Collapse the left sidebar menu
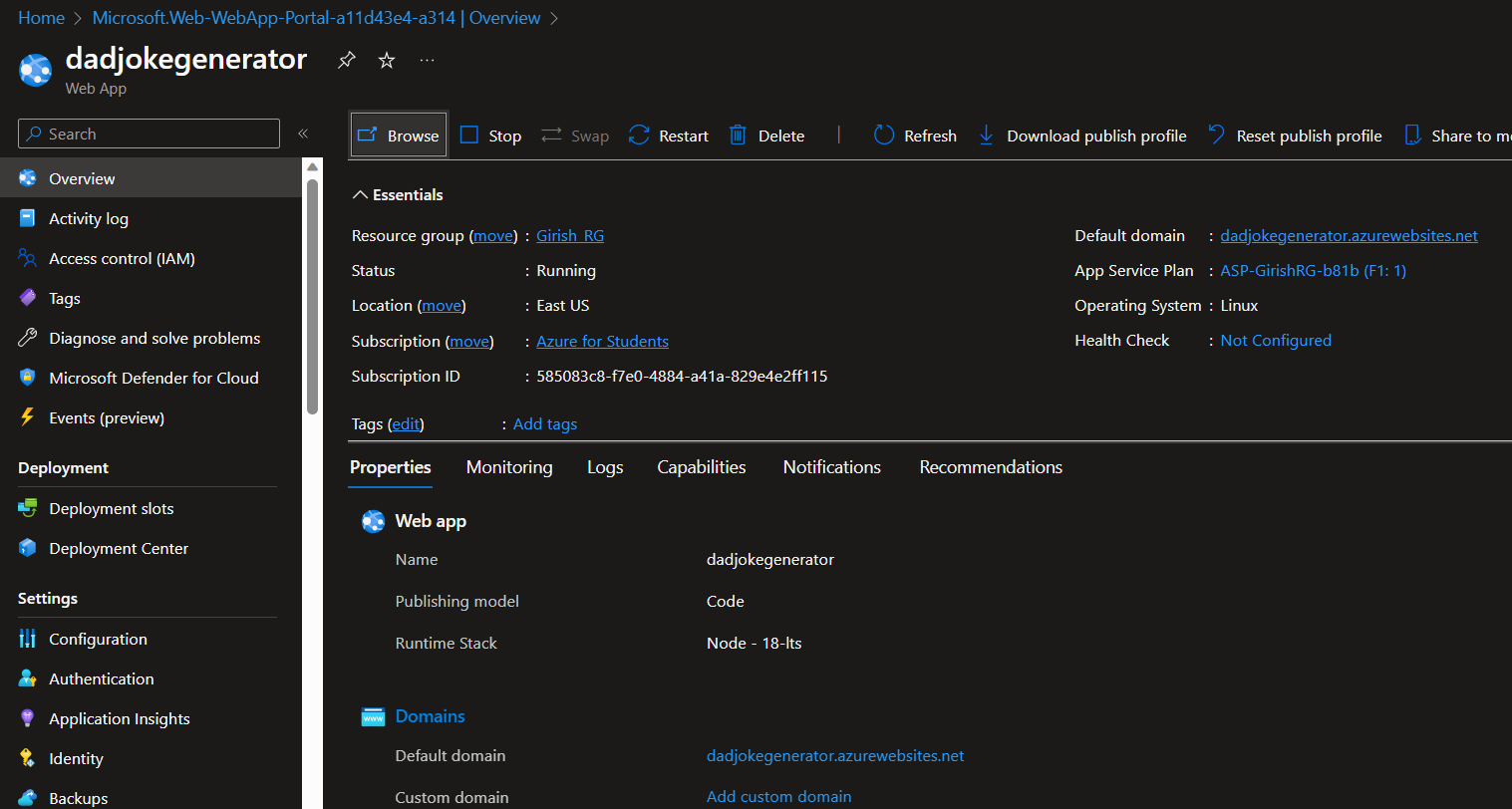 pos(303,134)
